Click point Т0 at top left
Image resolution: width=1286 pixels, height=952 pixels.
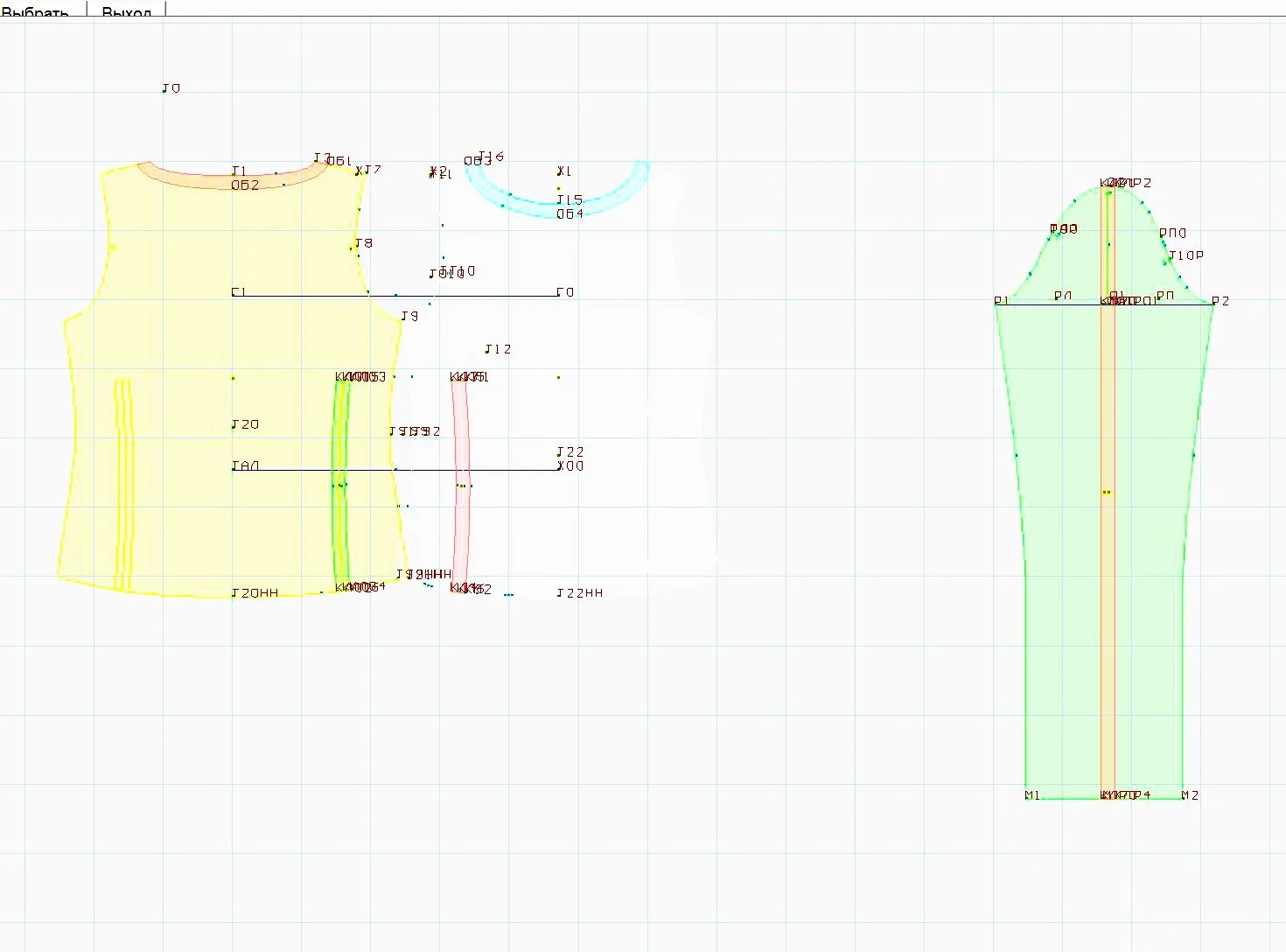[x=164, y=89]
